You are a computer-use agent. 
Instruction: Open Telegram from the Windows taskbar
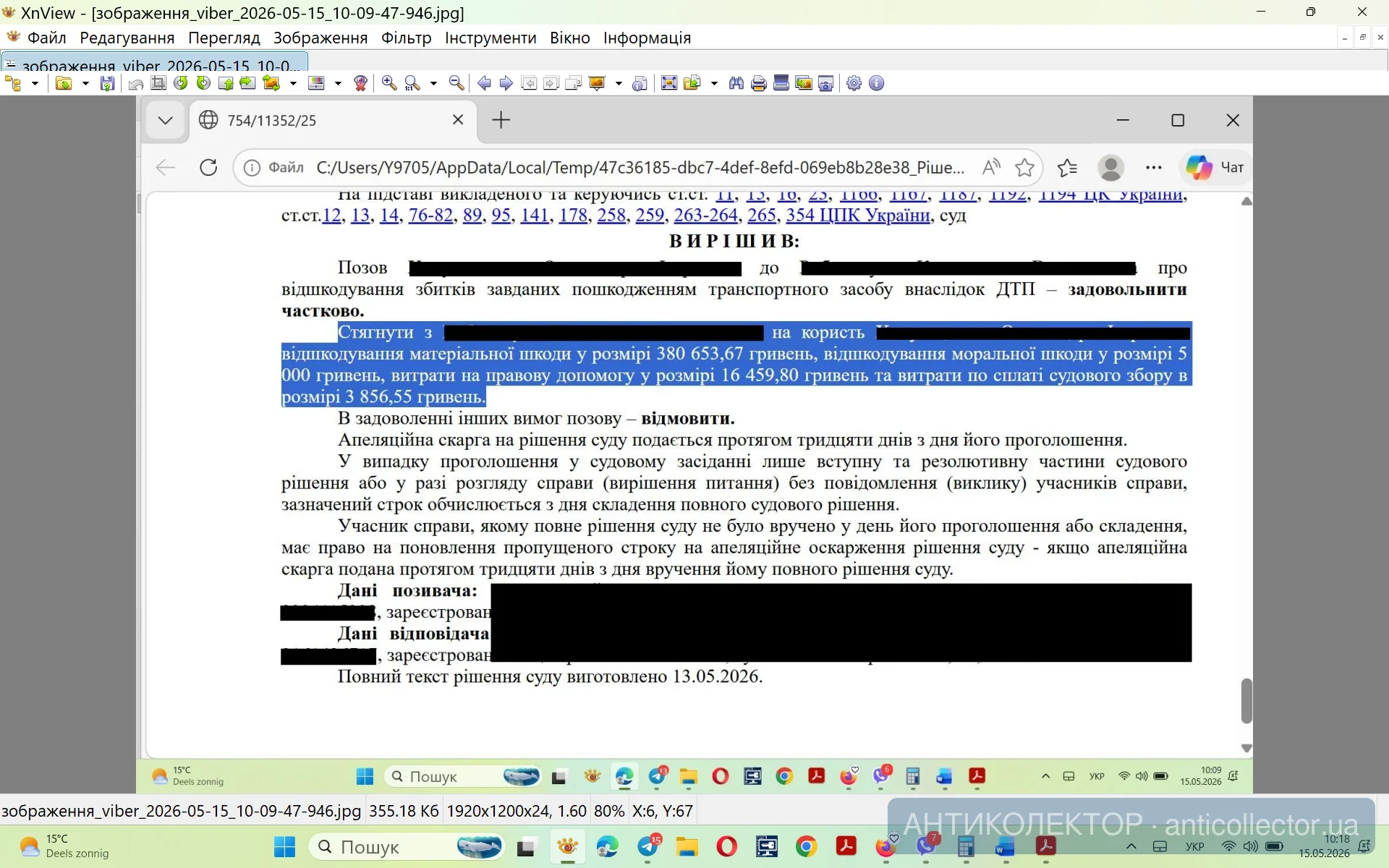tap(648, 846)
